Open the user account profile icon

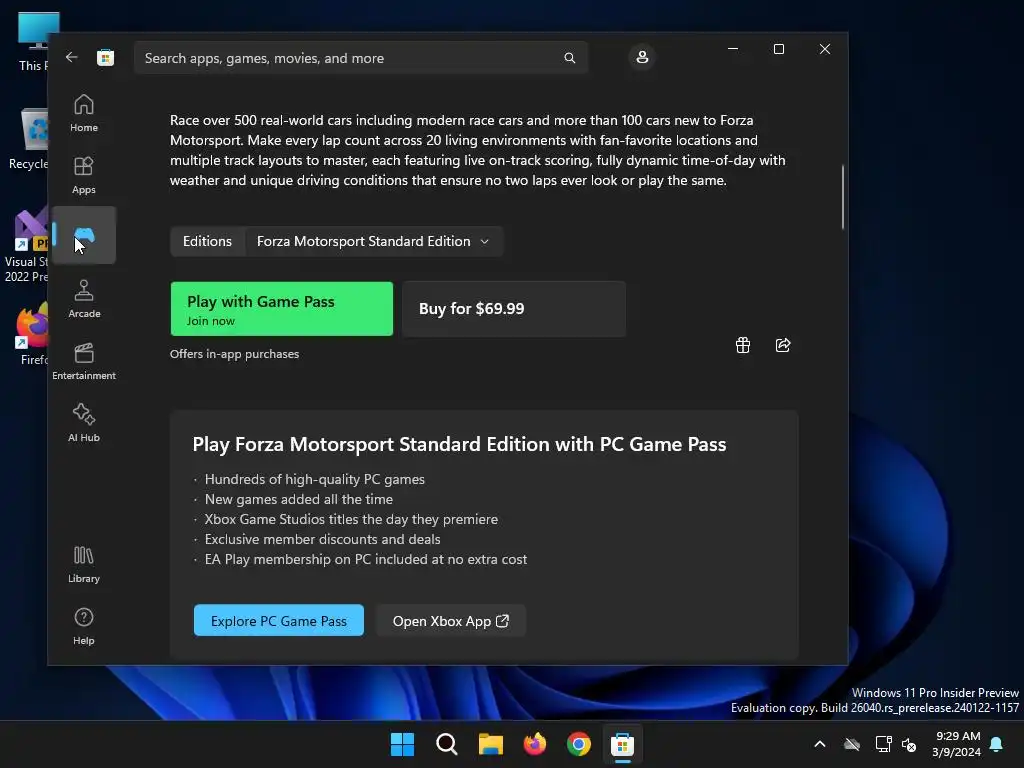point(642,57)
